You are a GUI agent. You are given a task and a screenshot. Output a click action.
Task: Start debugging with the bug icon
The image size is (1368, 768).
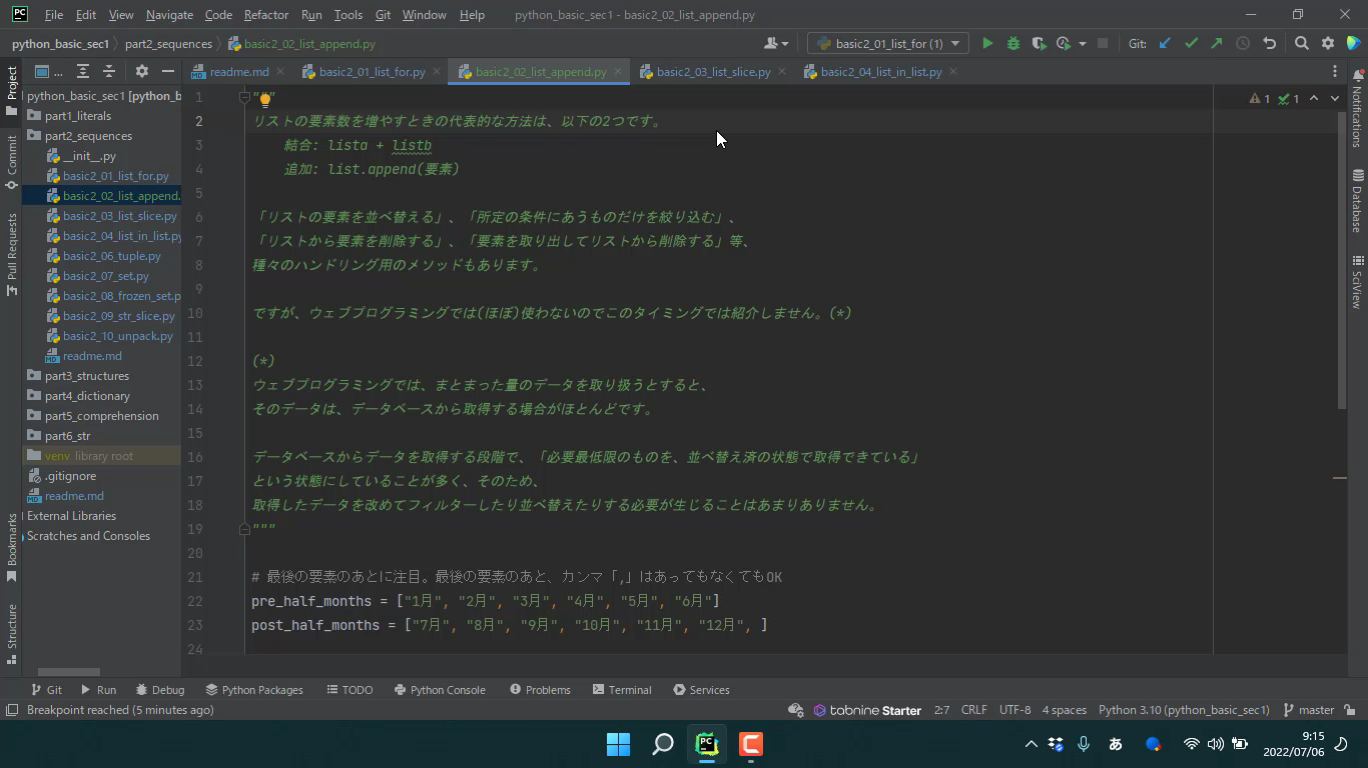[x=1013, y=44]
